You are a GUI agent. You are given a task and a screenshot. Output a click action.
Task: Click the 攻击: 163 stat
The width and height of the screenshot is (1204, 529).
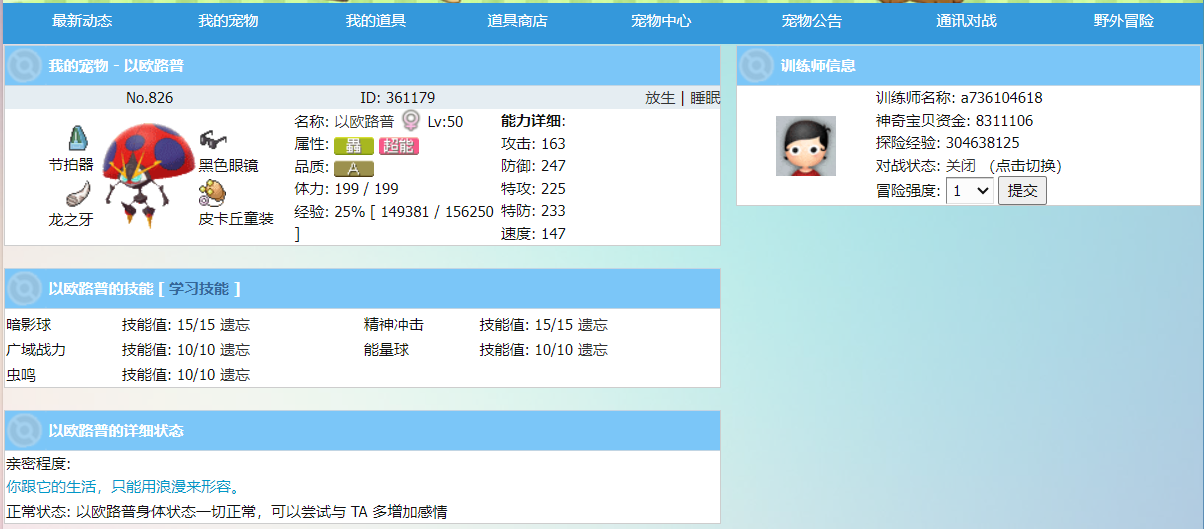533,144
